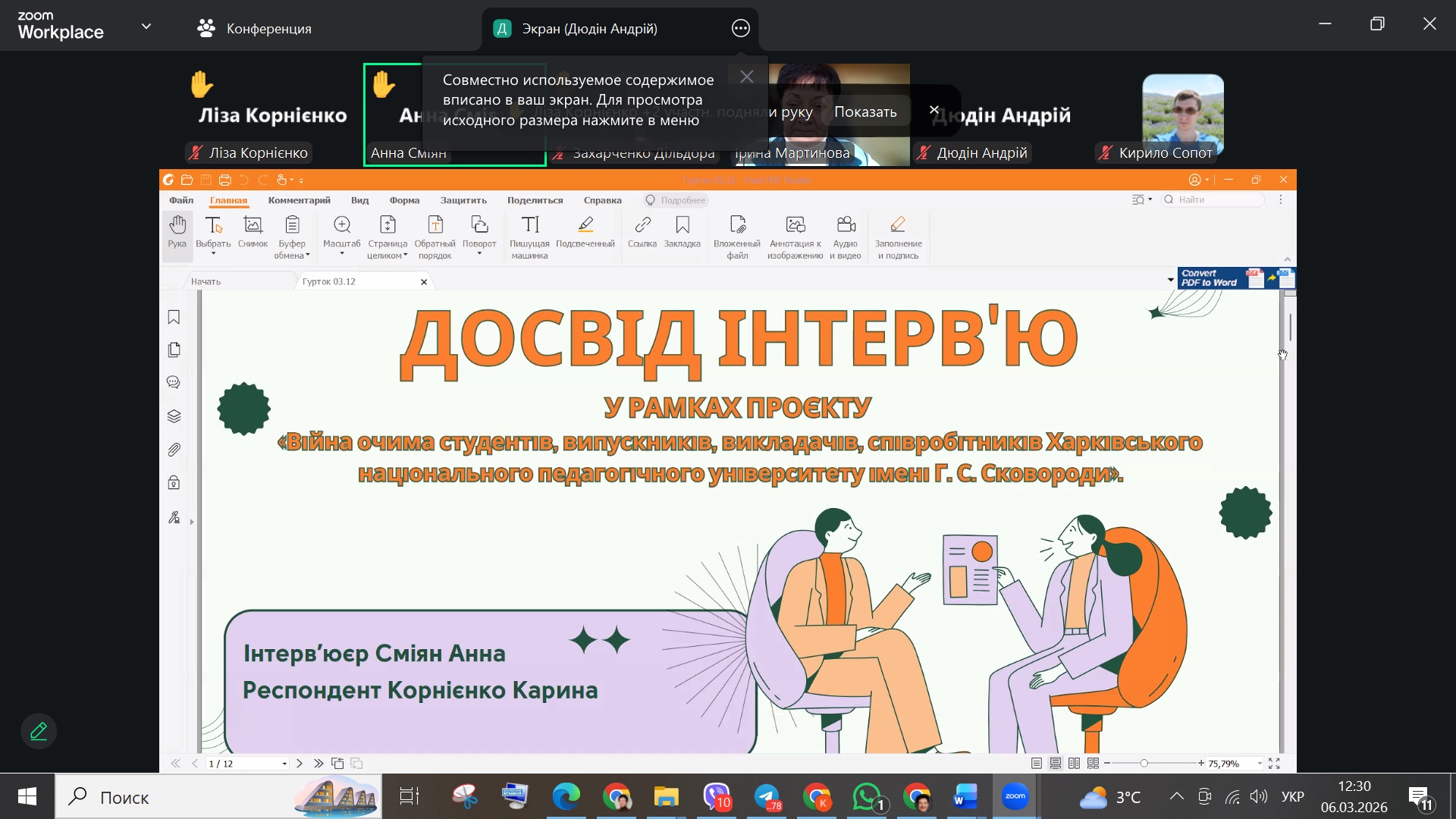Open the Layers panel in sidebar

click(x=174, y=416)
